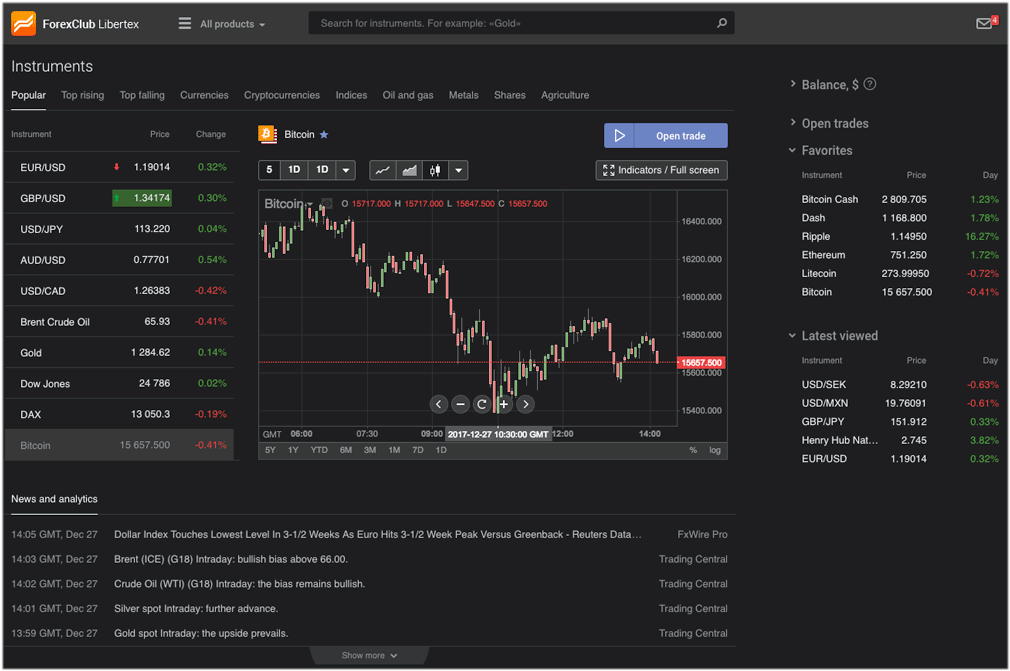This screenshot has width=1010, height=671.
Task: Click Indicators / Full screen button
Action: pyautogui.click(x=661, y=170)
